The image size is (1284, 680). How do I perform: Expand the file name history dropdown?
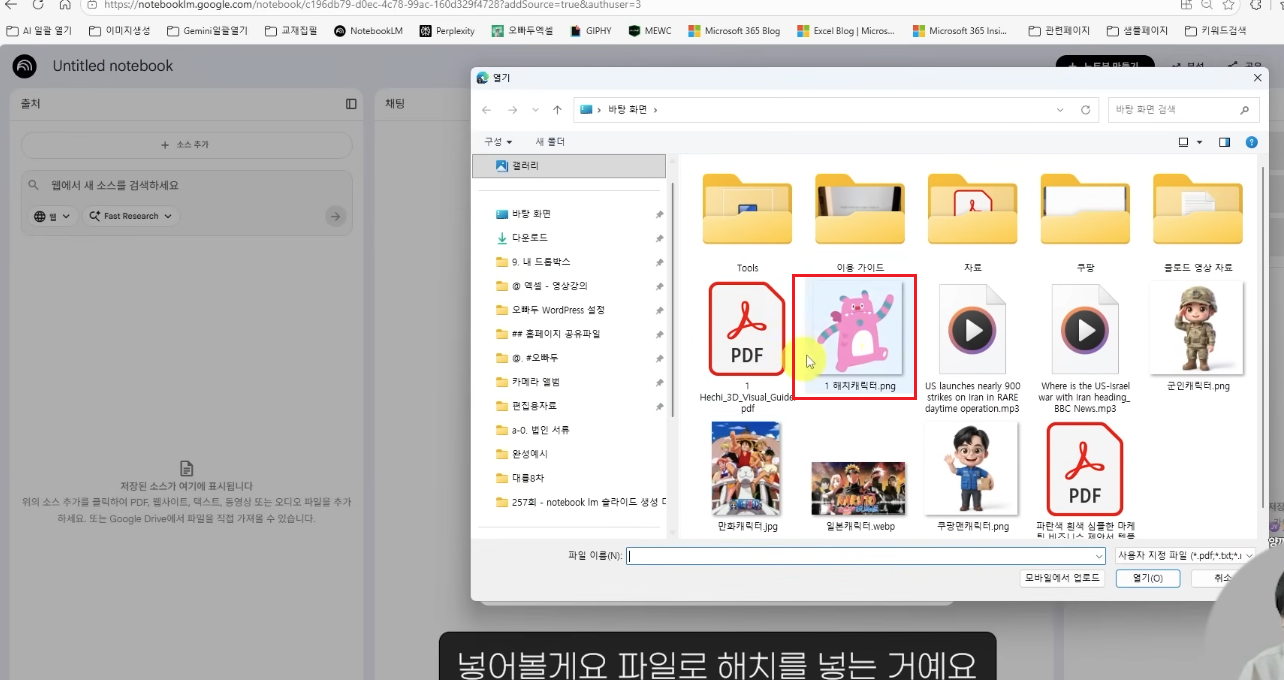(1099, 555)
